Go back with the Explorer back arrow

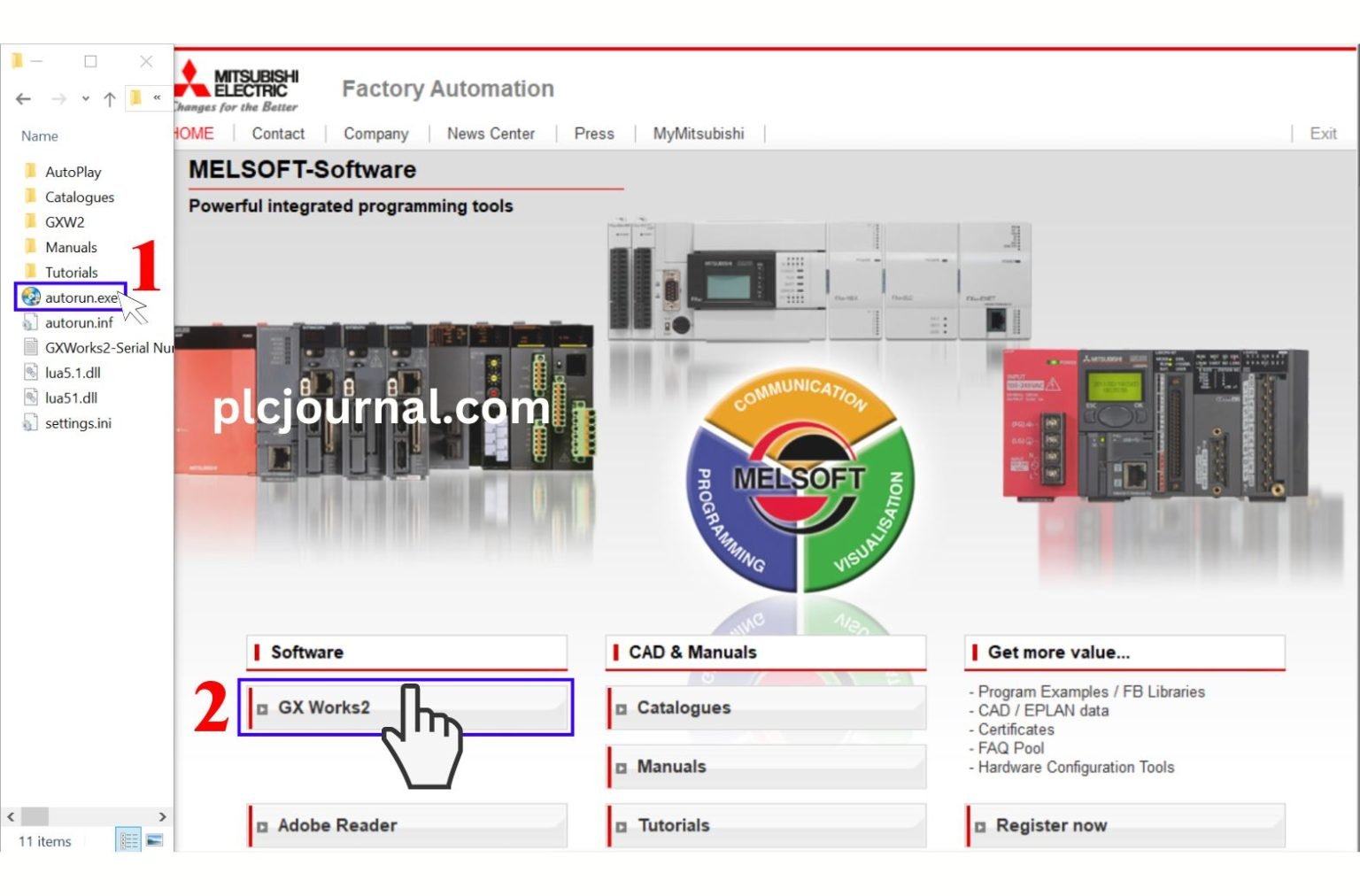24,99
